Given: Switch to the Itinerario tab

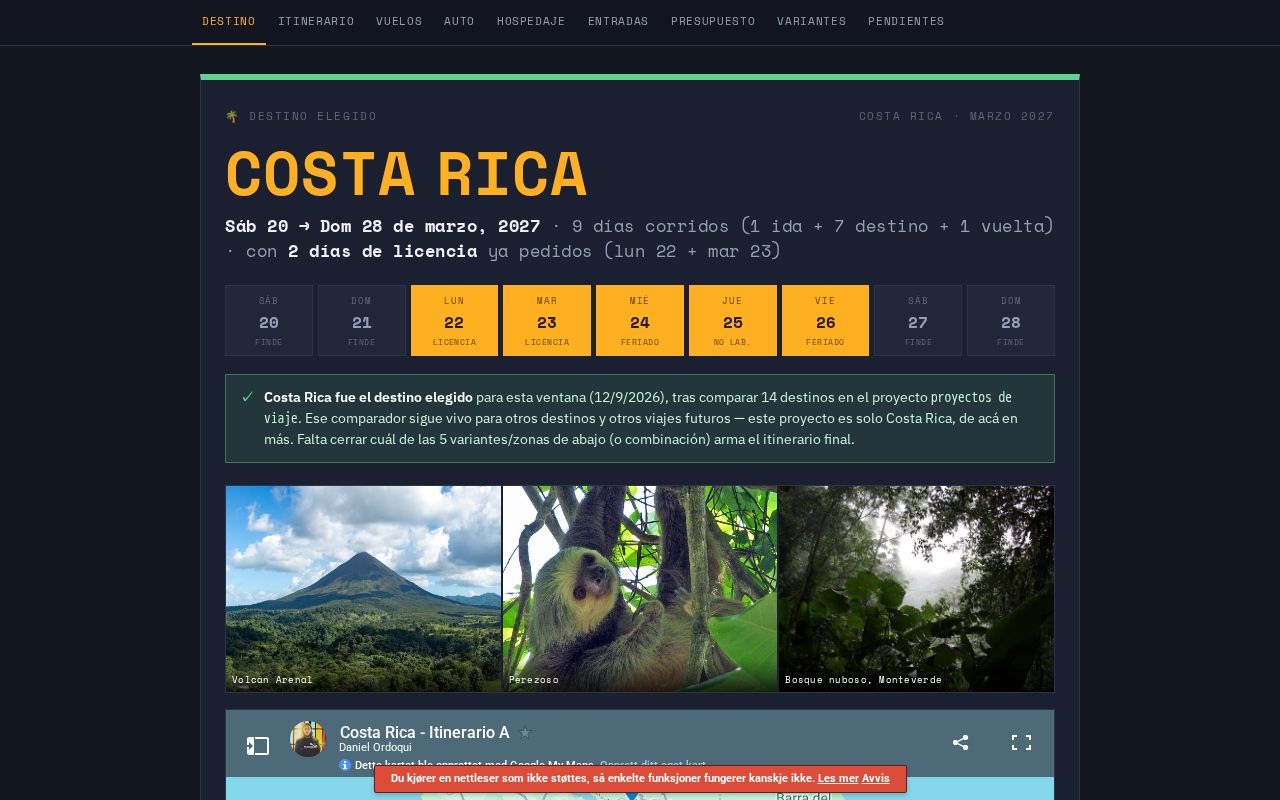Looking at the screenshot, I should (x=316, y=21).
